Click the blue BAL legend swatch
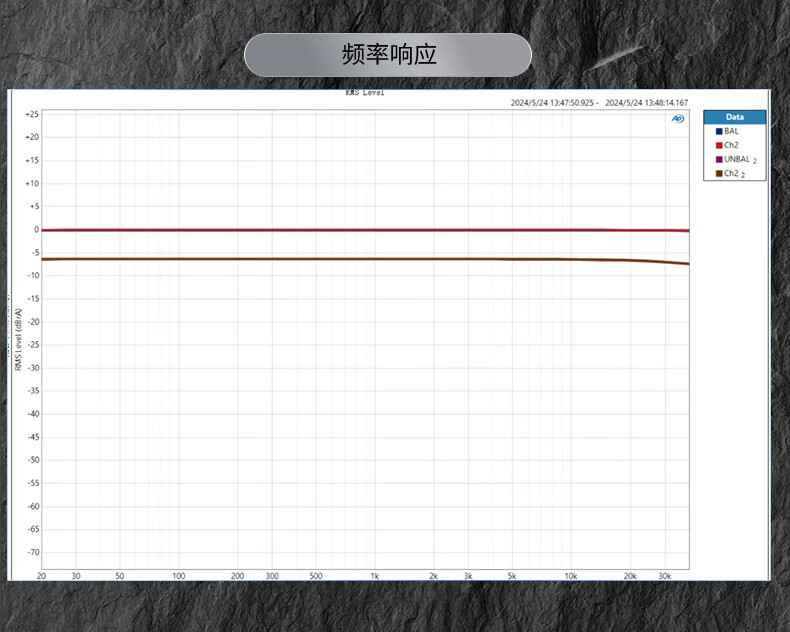Screen dimensions: 790x632 pyautogui.click(x=719, y=131)
